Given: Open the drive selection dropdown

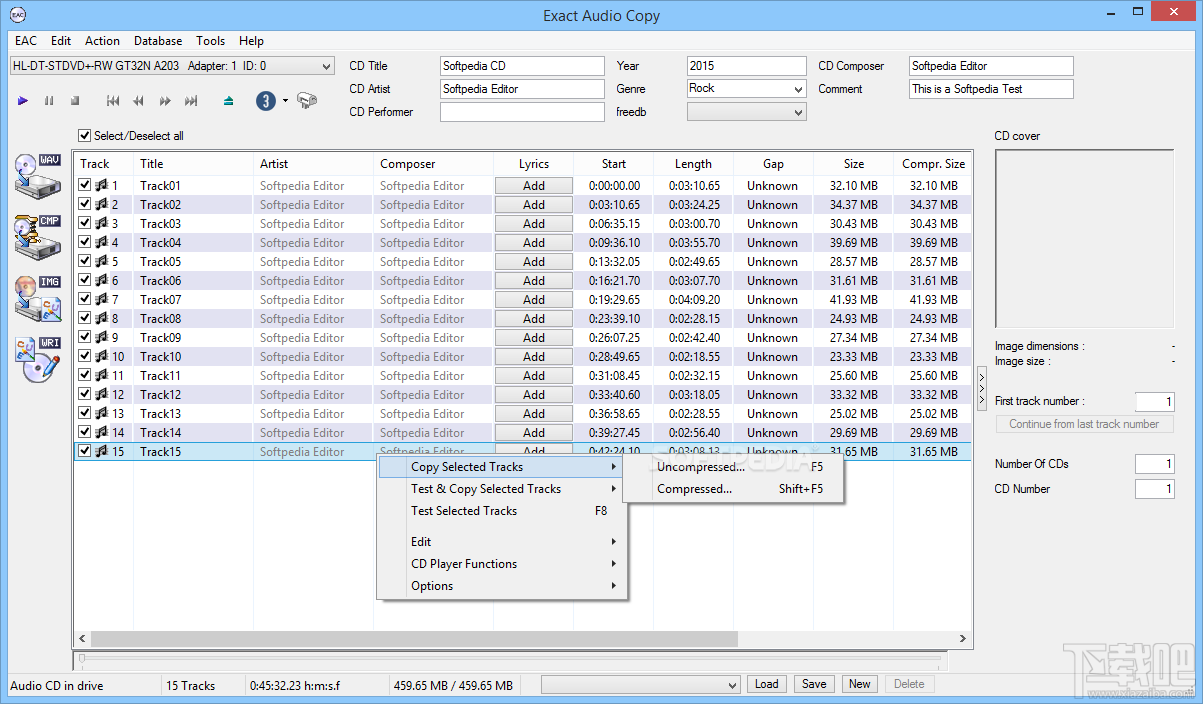Looking at the screenshot, I should 322,65.
